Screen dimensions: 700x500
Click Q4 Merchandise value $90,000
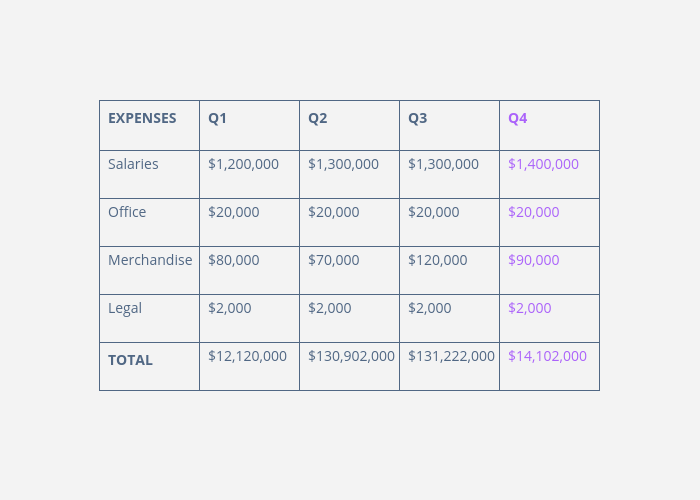tap(534, 260)
